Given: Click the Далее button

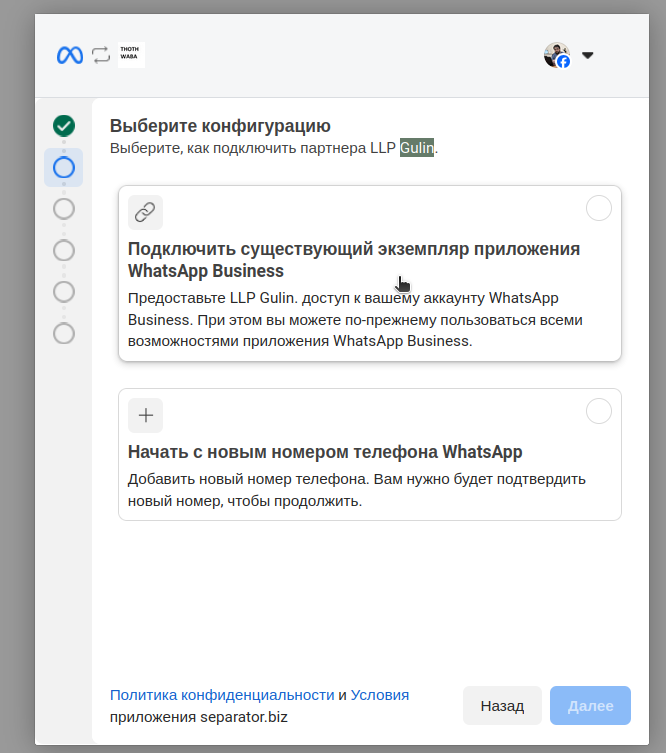Looking at the screenshot, I should pyautogui.click(x=590, y=705).
